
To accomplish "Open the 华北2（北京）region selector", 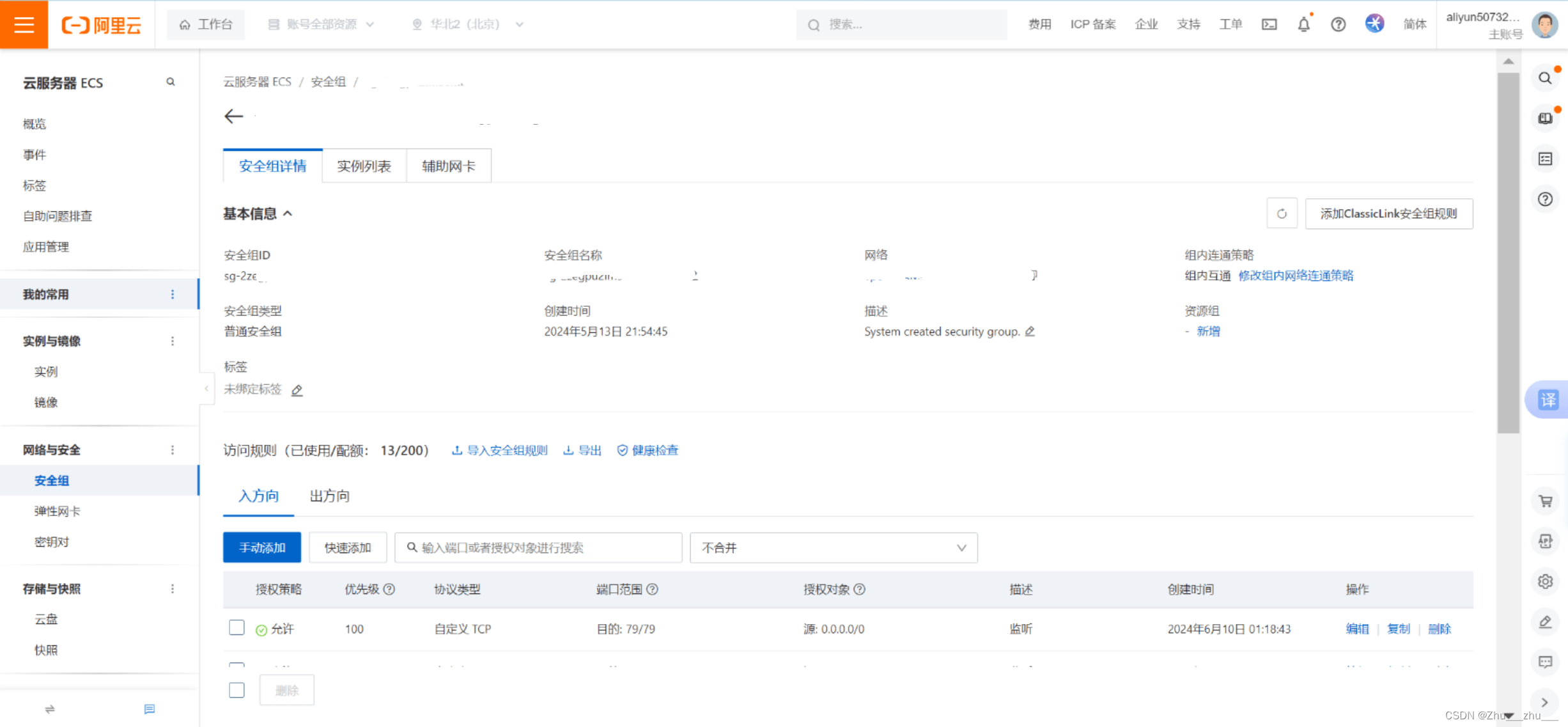I will [x=466, y=24].
